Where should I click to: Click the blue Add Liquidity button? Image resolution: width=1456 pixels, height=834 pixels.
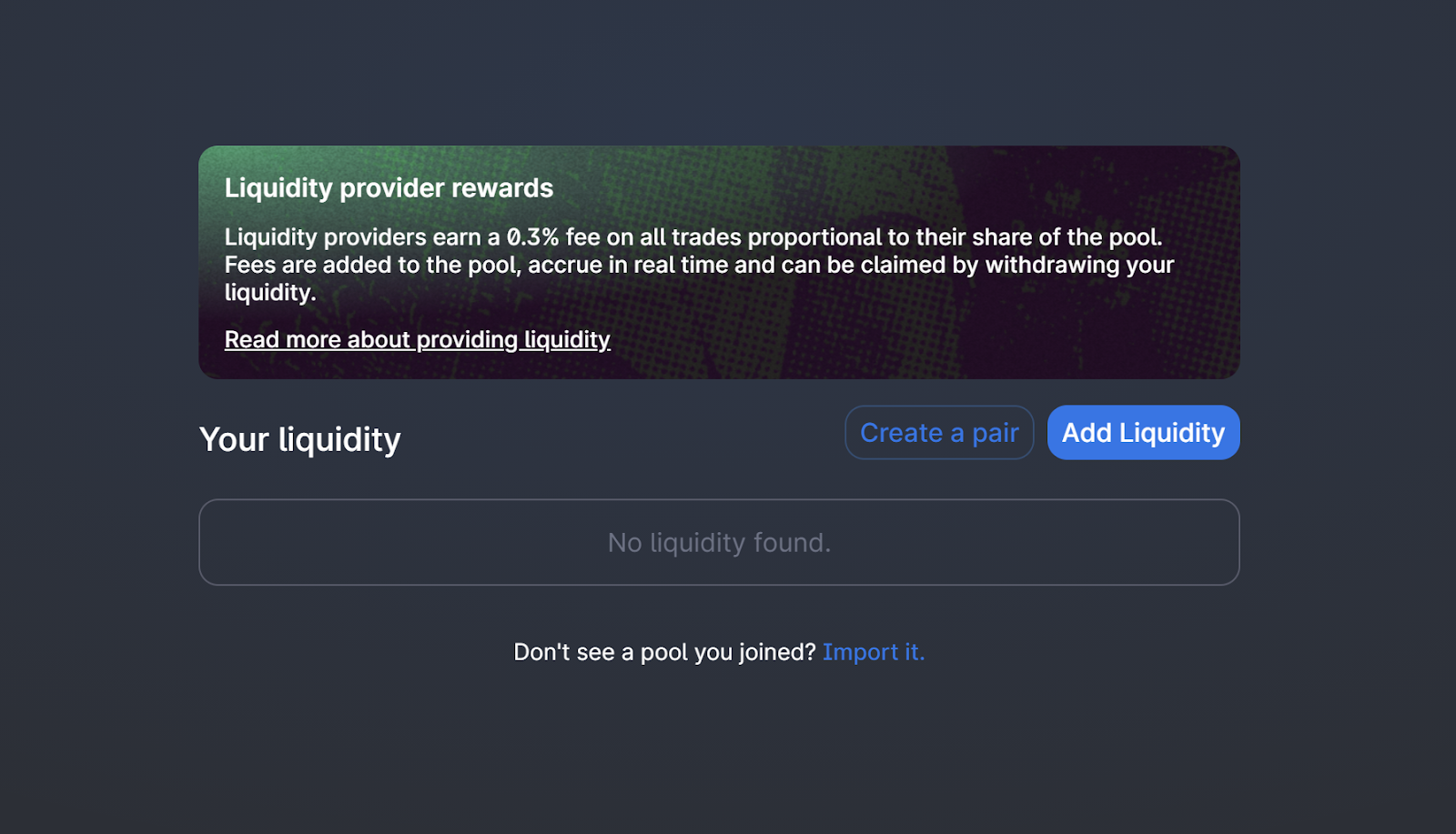[x=1143, y=433]
